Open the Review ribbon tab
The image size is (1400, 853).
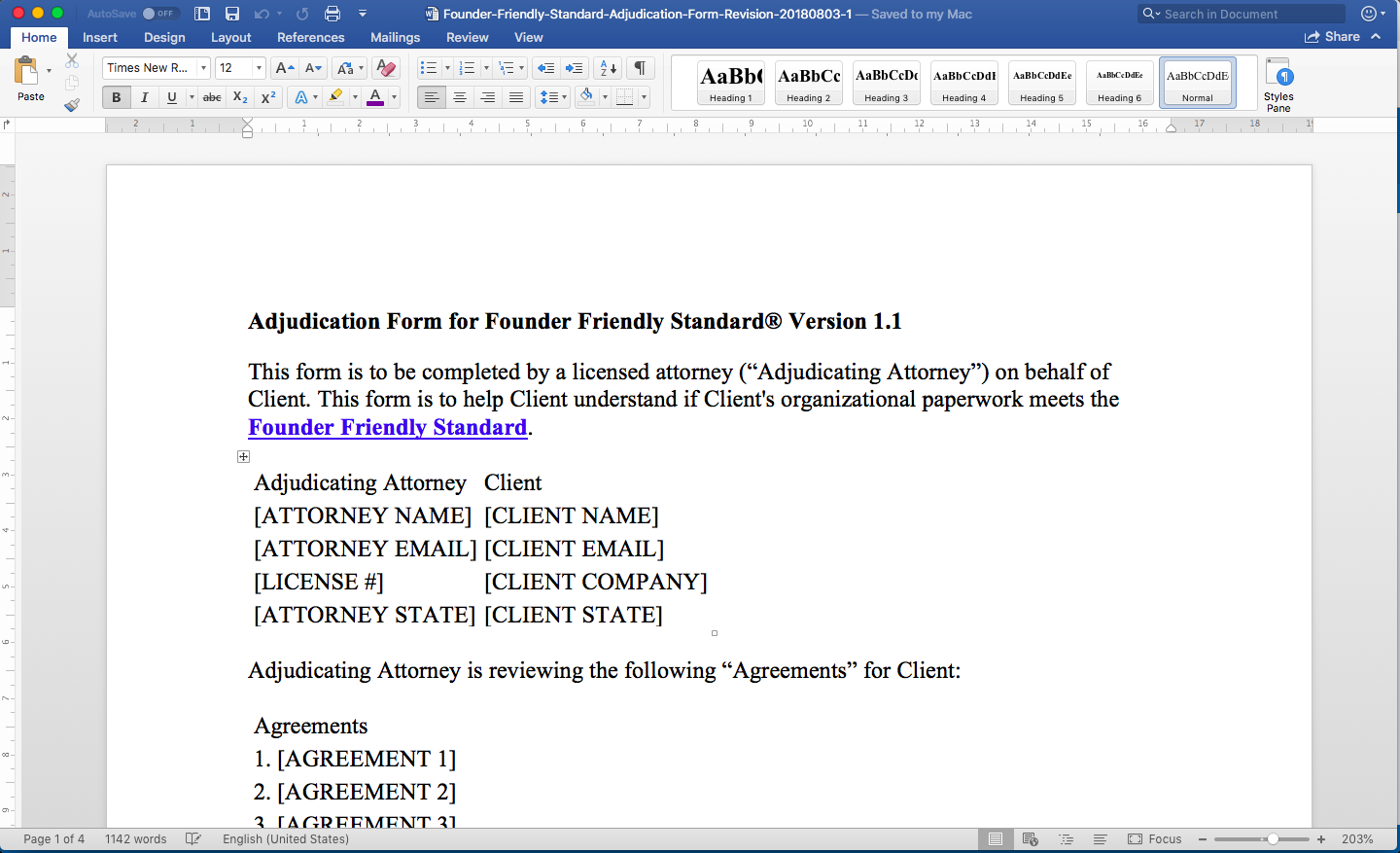[x=468, y=37]
